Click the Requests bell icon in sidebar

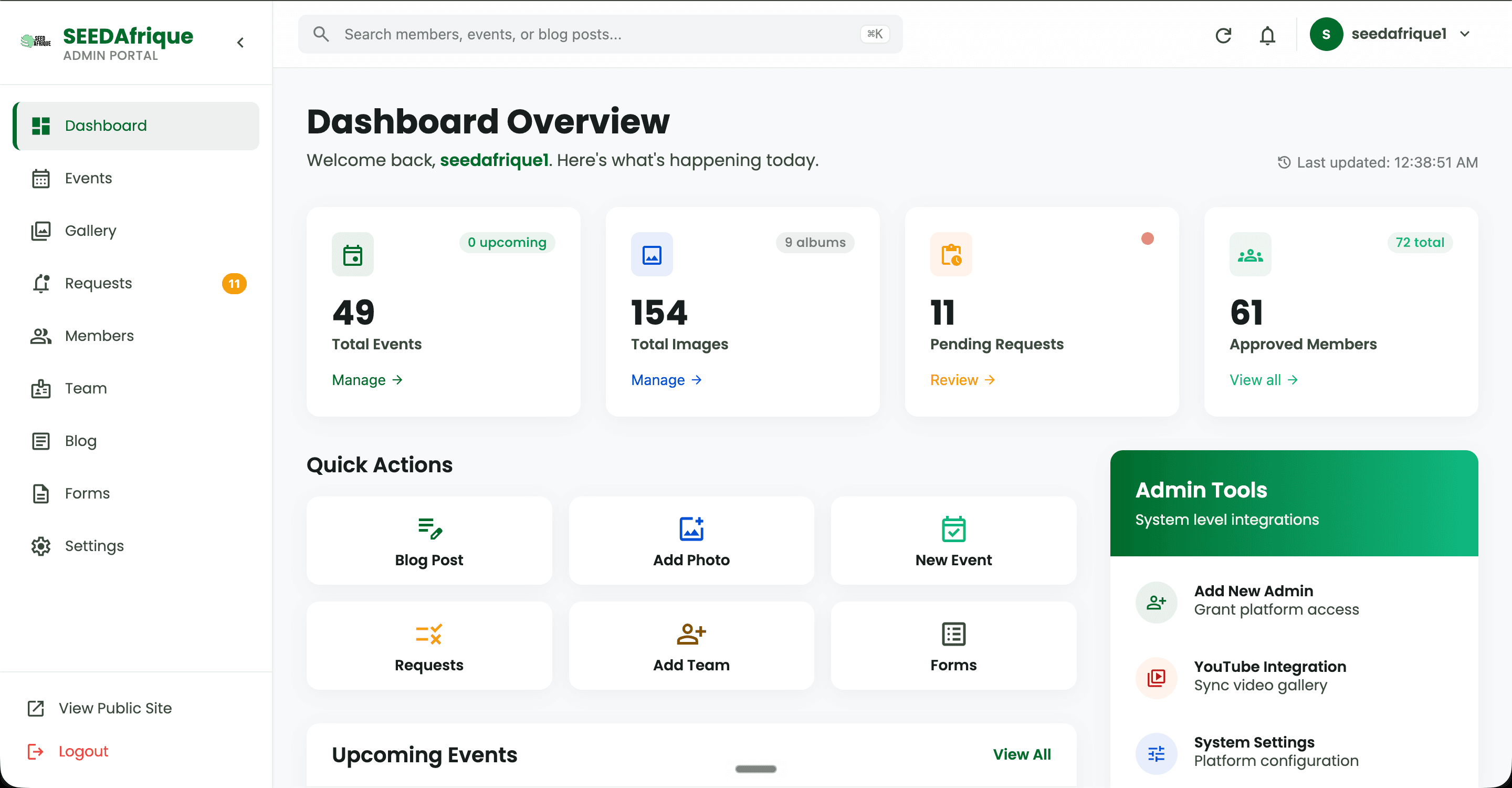[40, 283]
